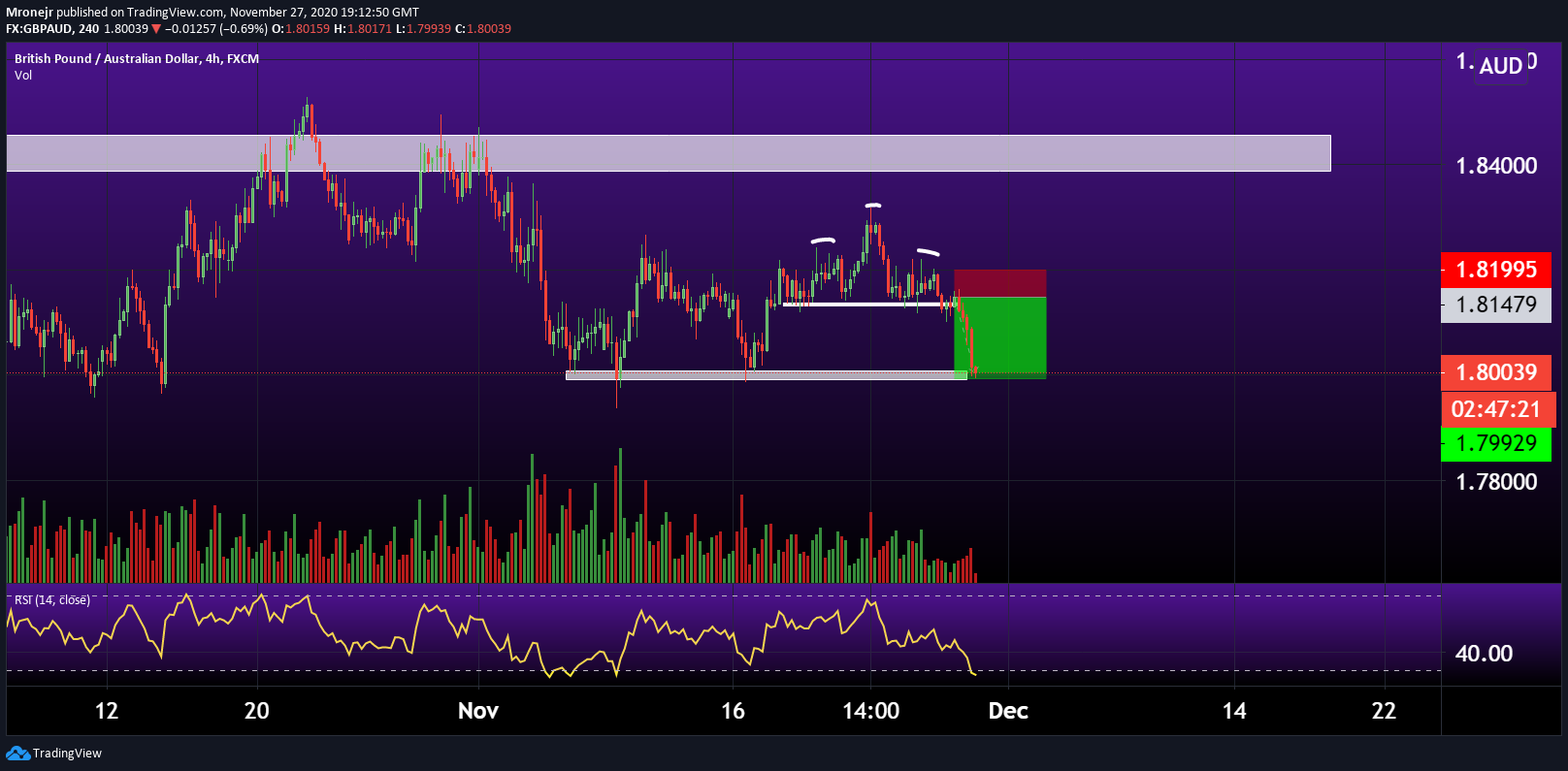Click the 1.84000 price axis label

pos(1496,166)
